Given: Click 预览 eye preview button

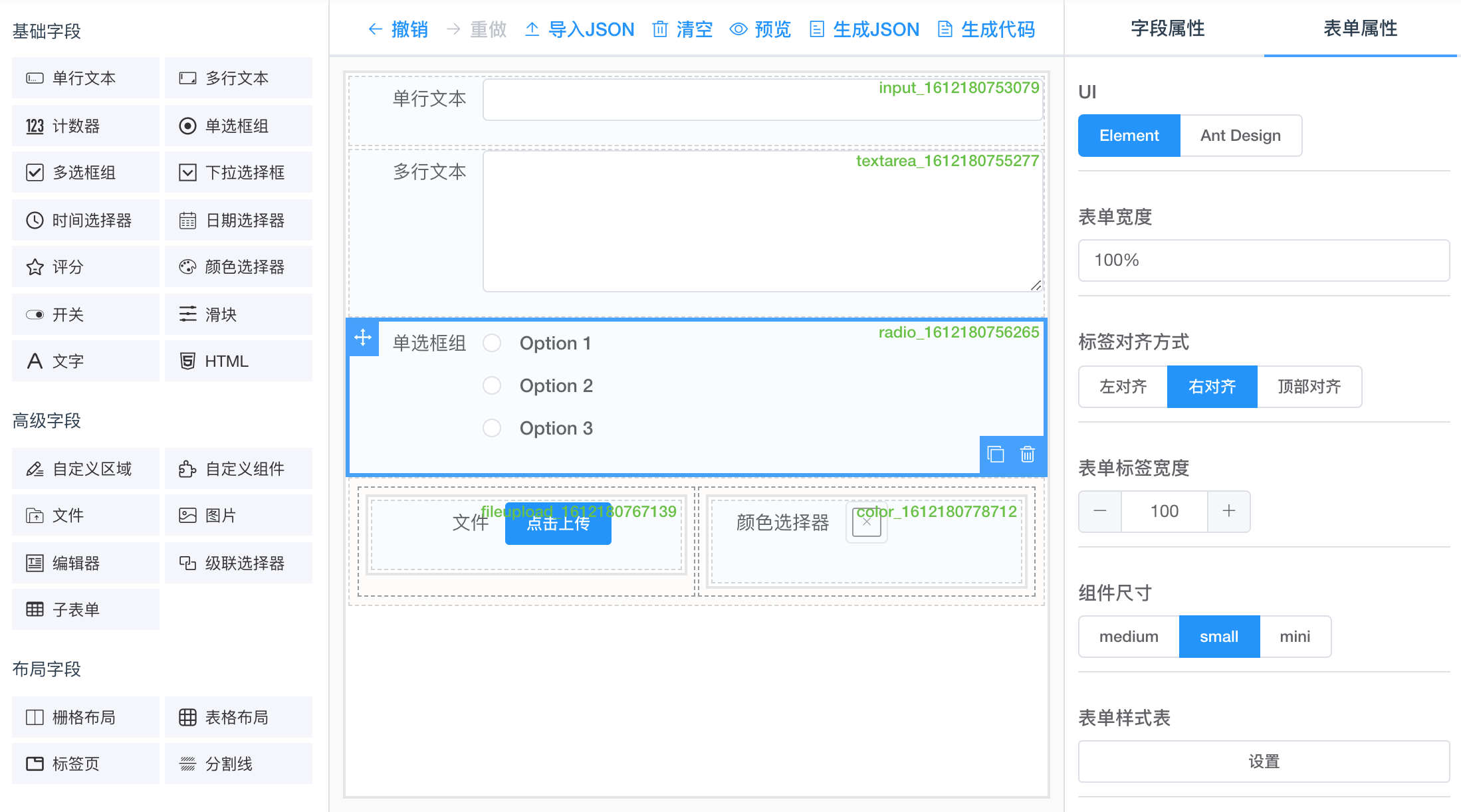Looking at the screenshot, I should (x=760, y=29).
